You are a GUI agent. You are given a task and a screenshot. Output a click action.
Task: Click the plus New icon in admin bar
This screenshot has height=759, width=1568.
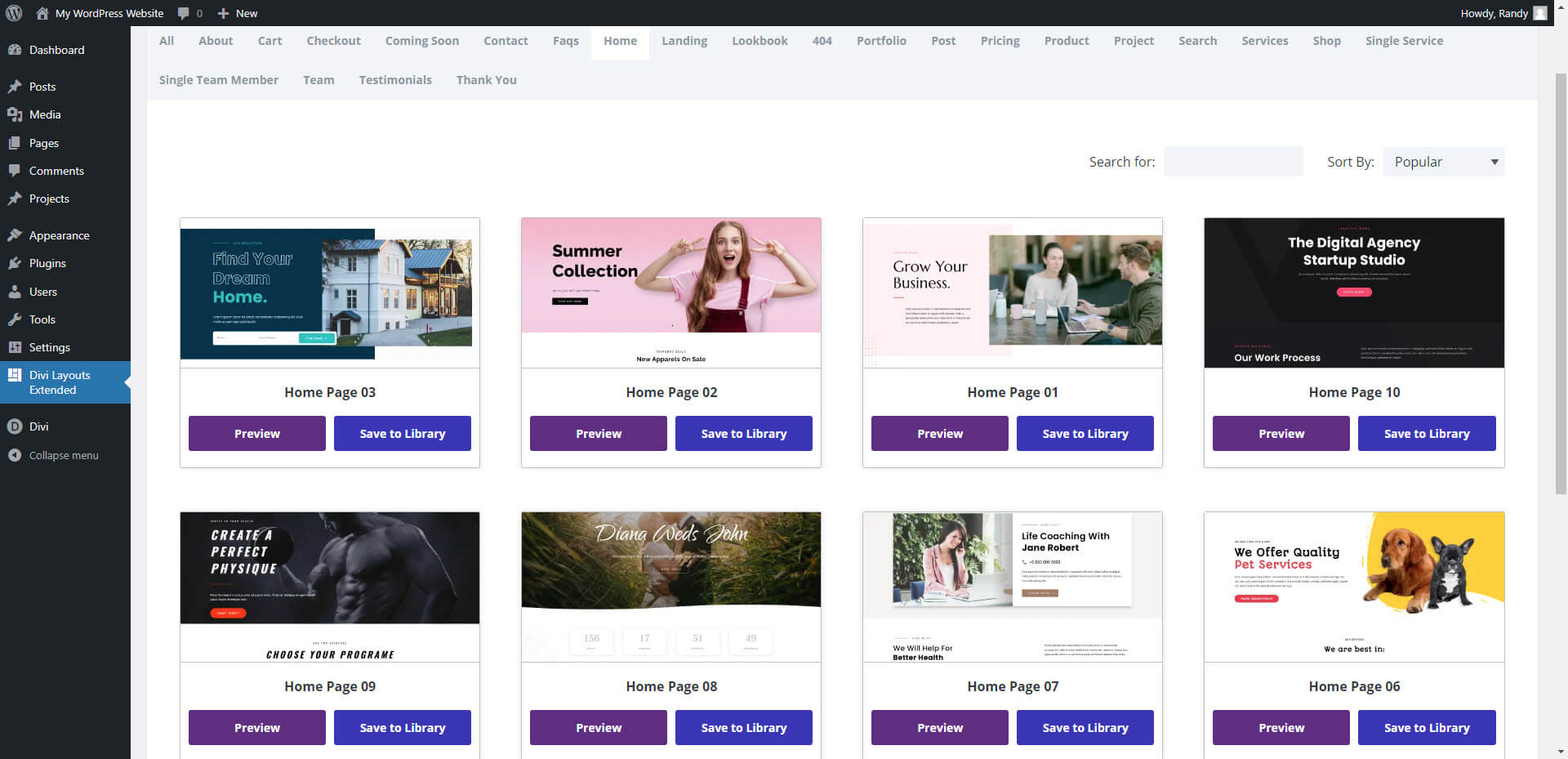point(223,13)
